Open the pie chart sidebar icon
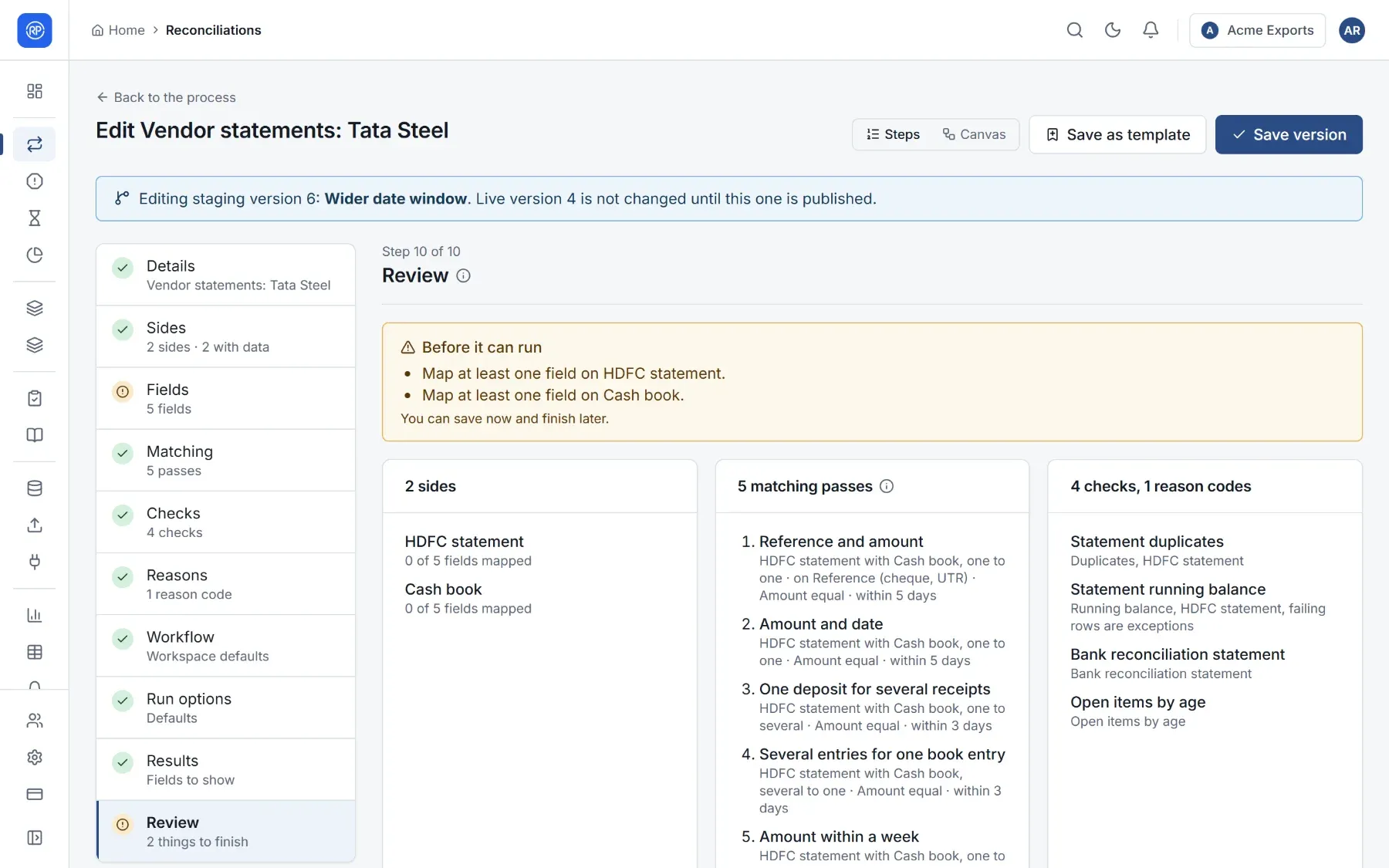The image size is (1389, 868). click(35, 255)
